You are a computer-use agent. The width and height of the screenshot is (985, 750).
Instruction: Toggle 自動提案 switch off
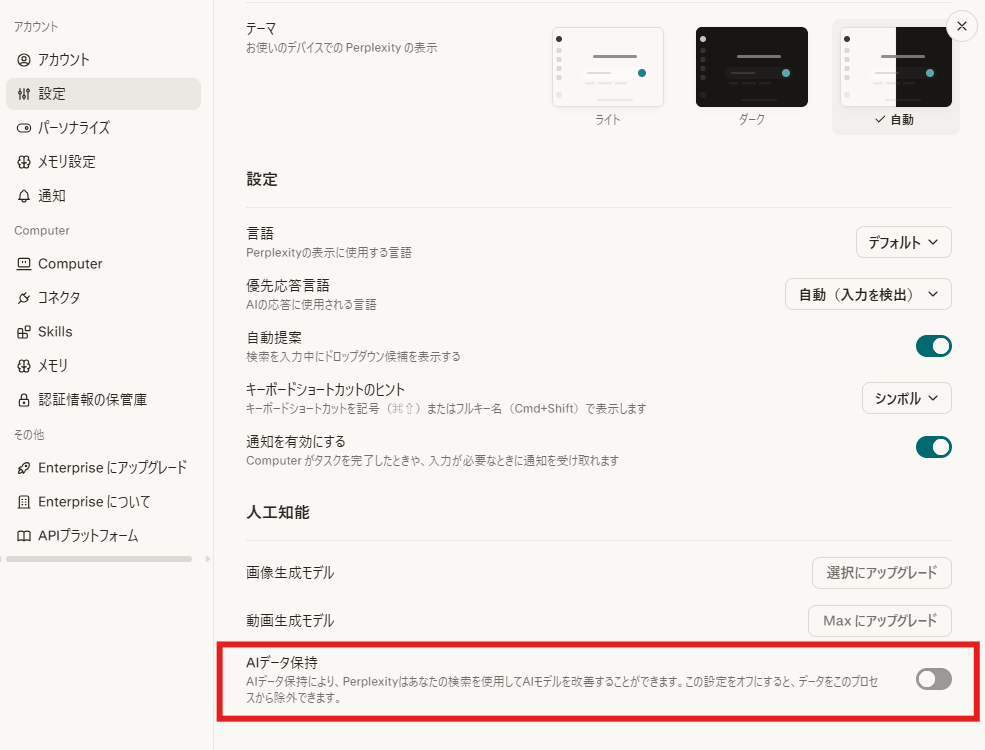(x=933, y=346)
